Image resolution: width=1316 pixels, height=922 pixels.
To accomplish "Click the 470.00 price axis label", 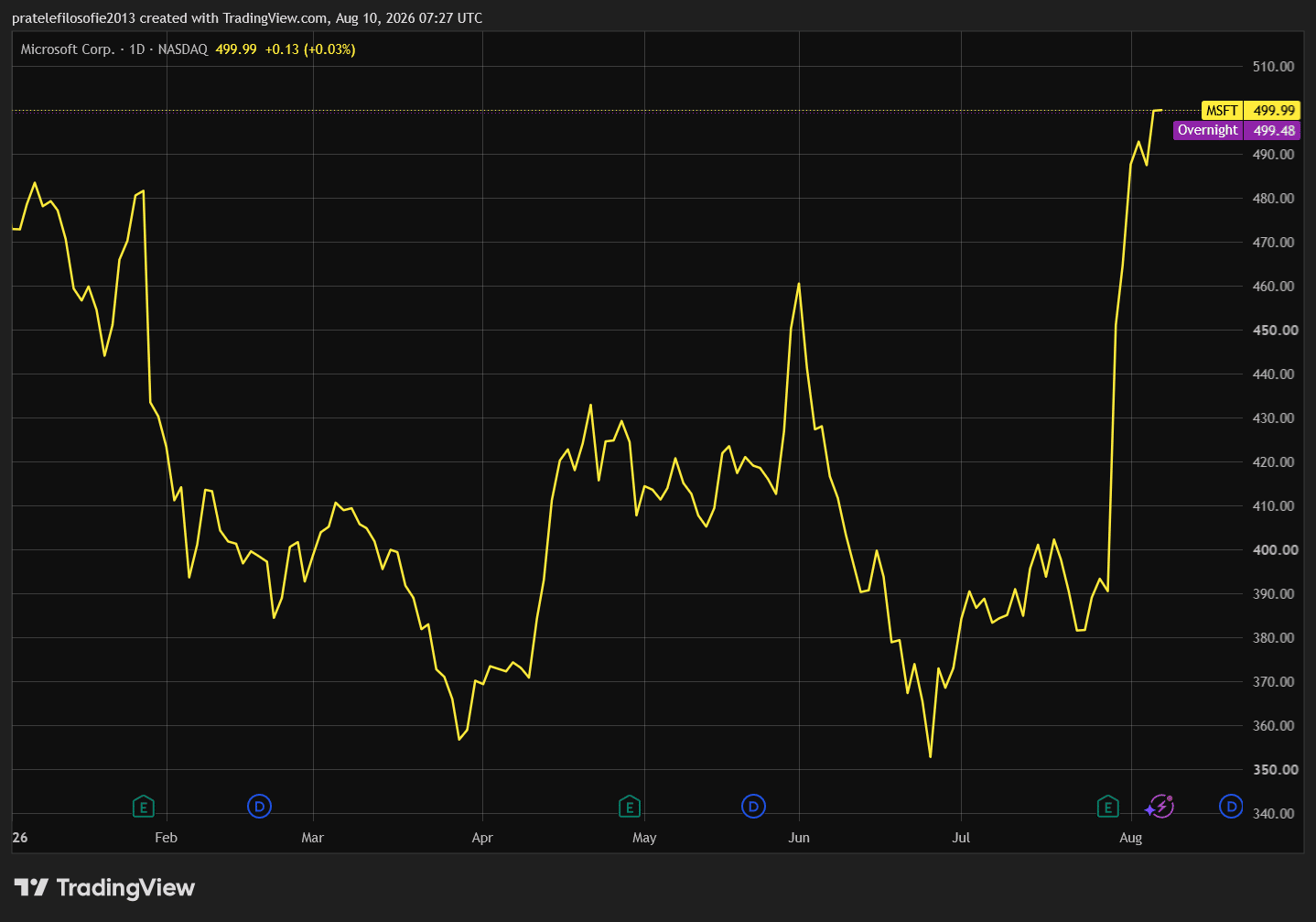I will (x=1274, y=242).
